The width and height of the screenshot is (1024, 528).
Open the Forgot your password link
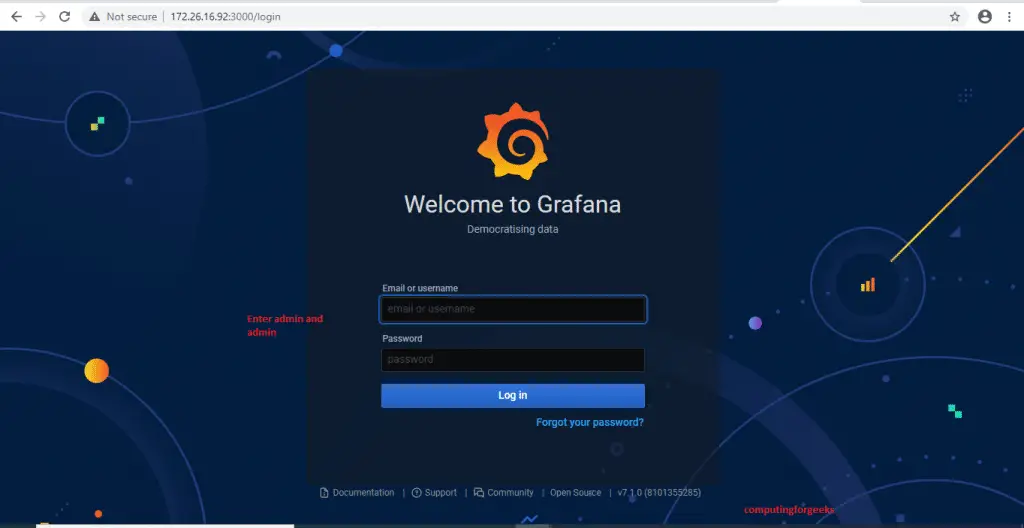pos(590,422)
